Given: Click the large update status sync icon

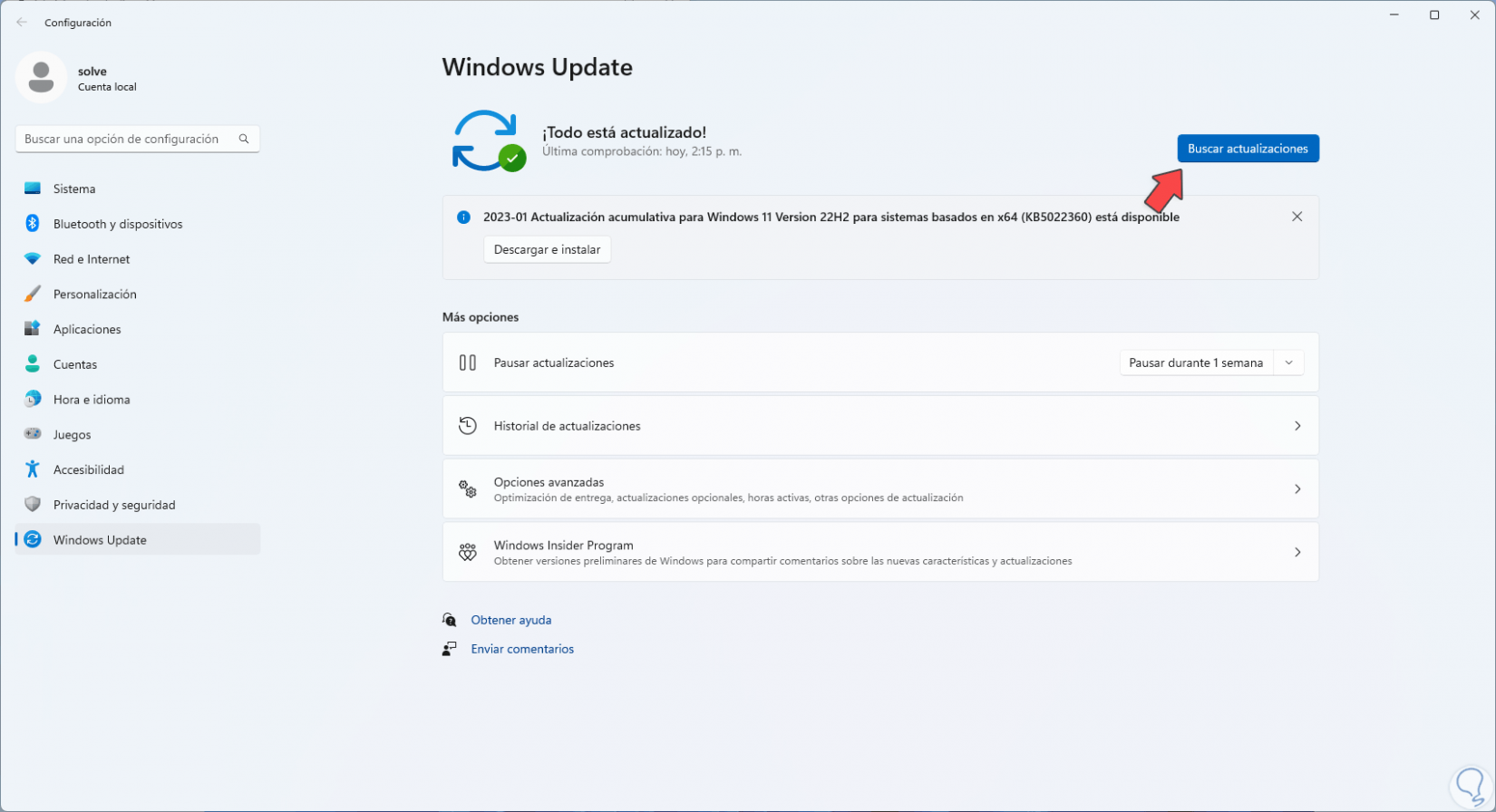Looking at the screenshot, I should 488,140.
